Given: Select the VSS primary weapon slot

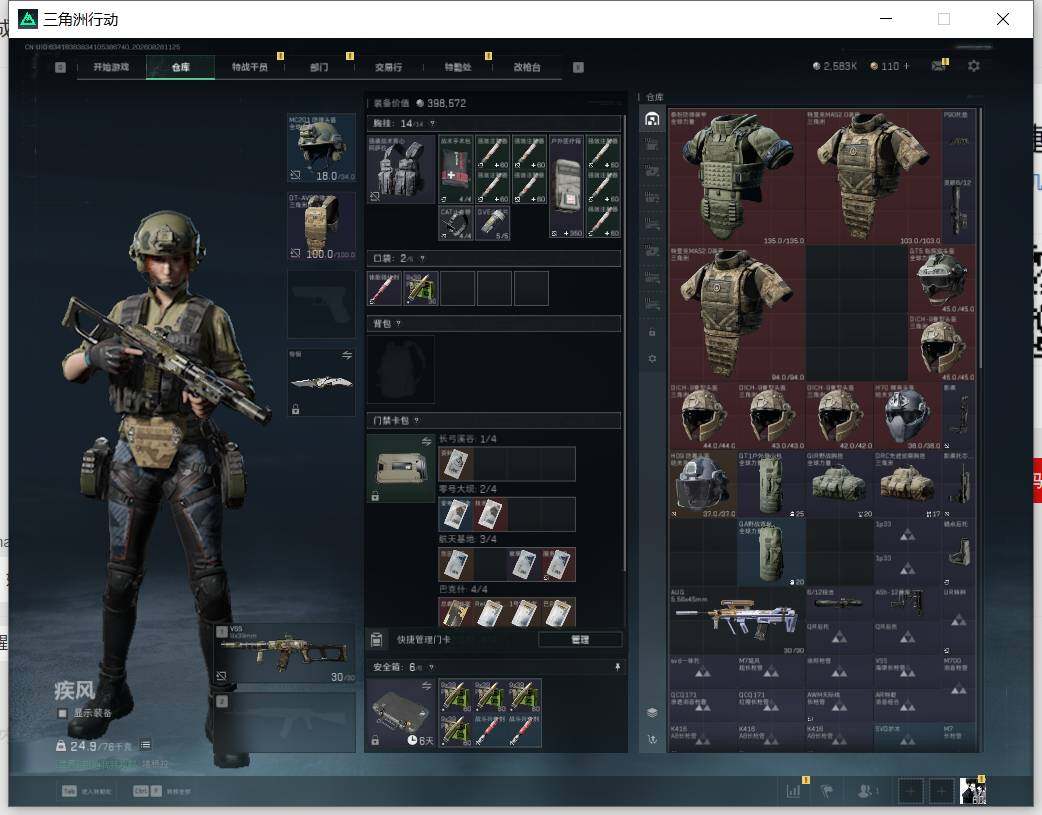Looking at the screenshot, I should click(285, 654).
